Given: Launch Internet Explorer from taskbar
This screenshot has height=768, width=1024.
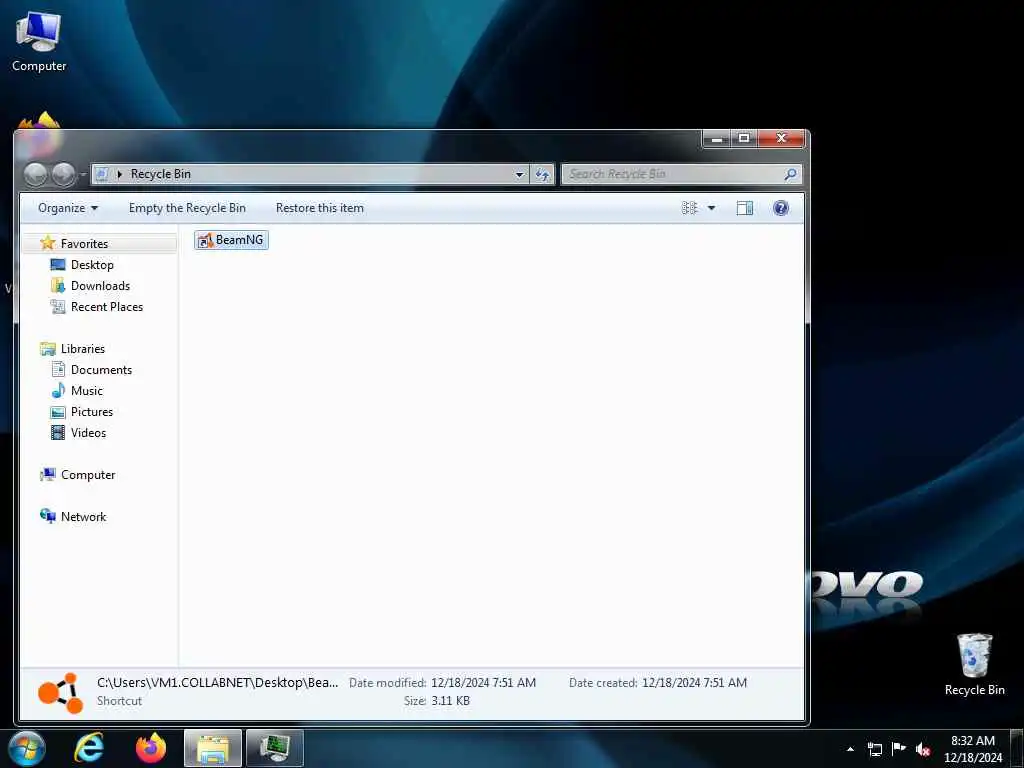Looking at the screenshot, I should tap(88, 748).
